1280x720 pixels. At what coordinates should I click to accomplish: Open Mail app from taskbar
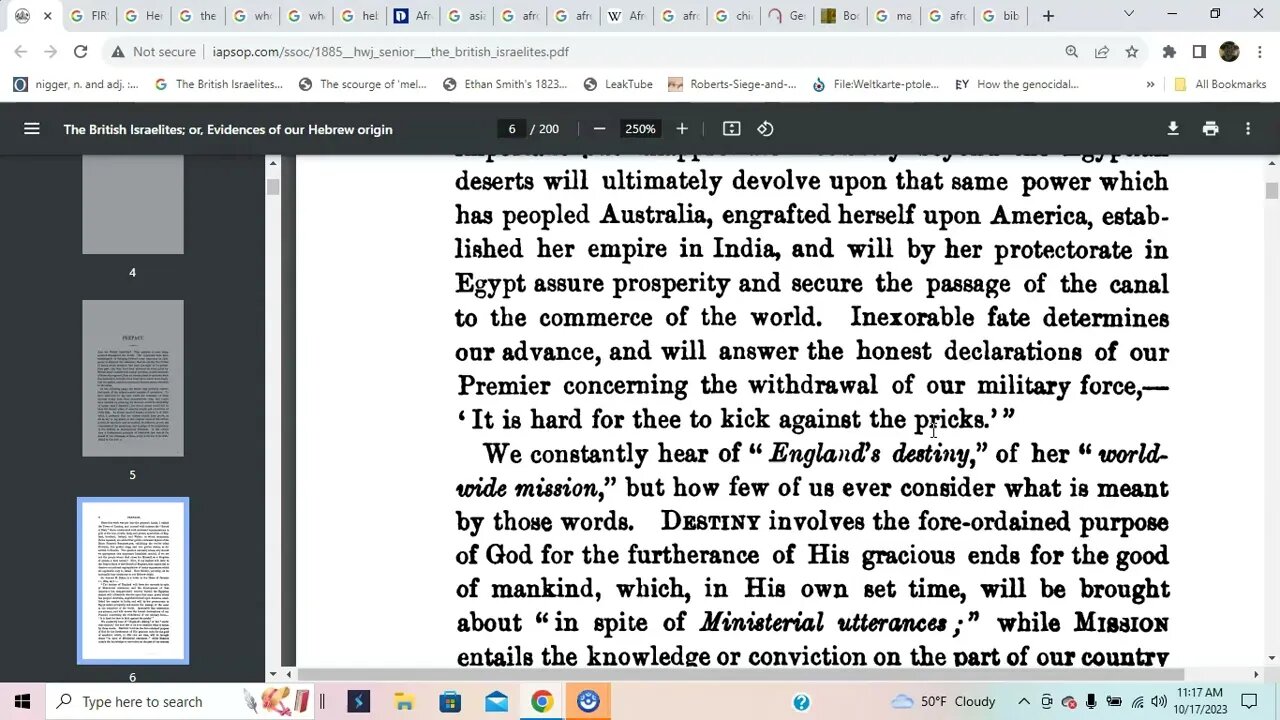pyautogui.click(x=496, y=701)
